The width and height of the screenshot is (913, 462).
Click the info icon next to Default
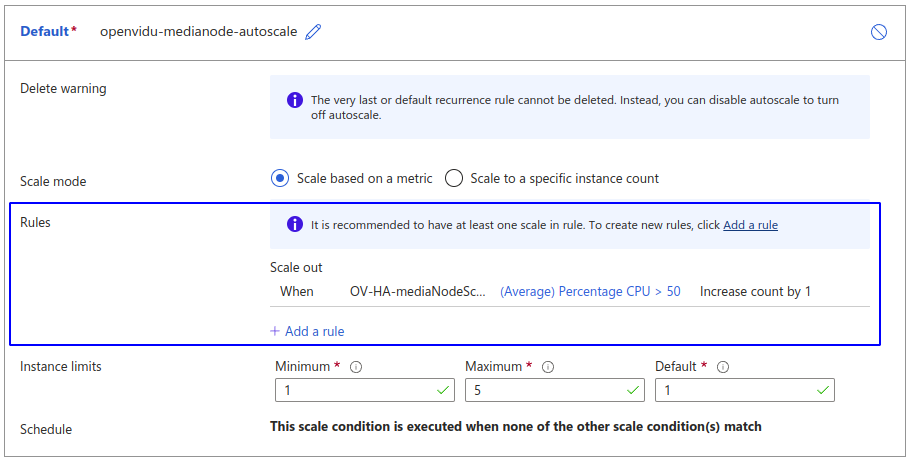click(723, 367)
